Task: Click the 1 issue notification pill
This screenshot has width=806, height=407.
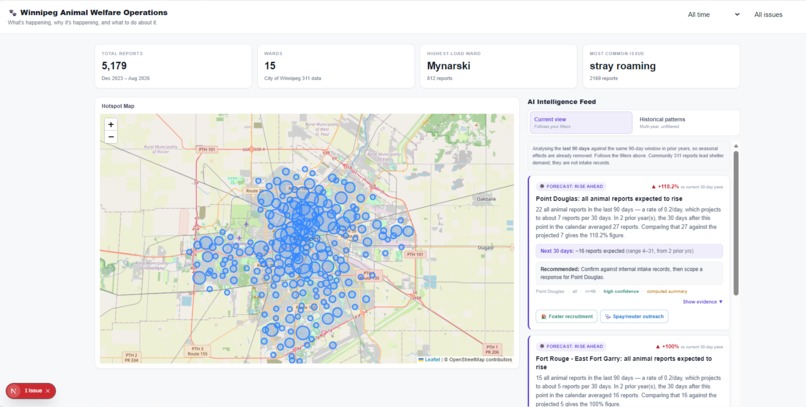Action: 31,391
